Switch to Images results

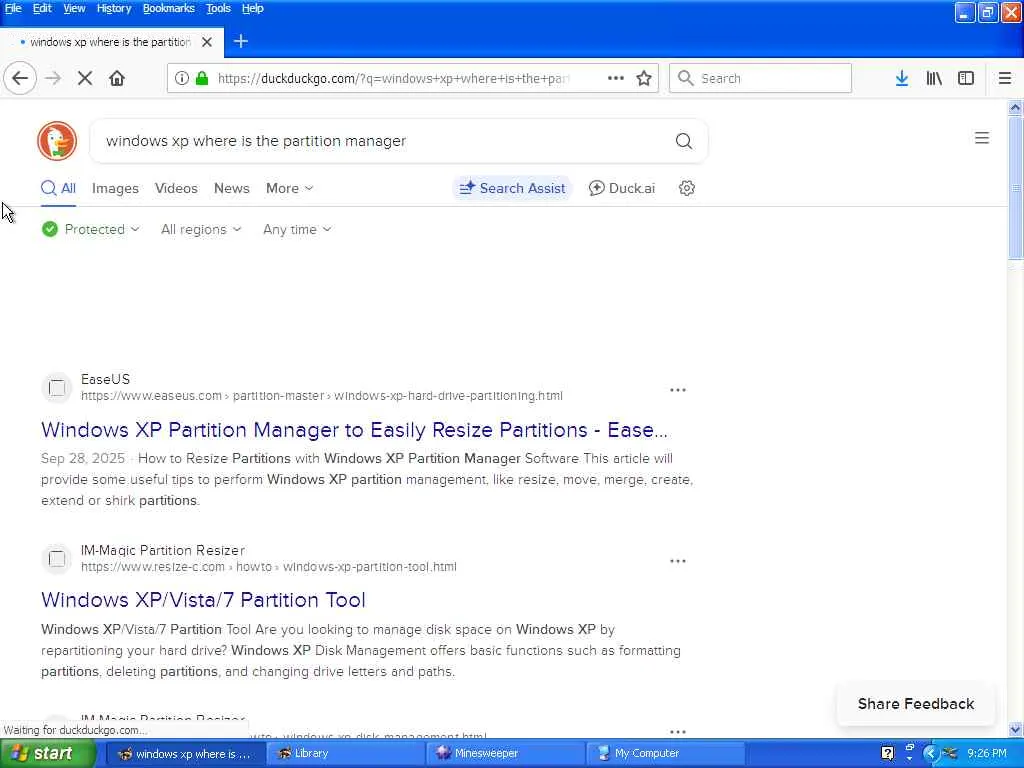pyautogui.click(x=115, y=188)
